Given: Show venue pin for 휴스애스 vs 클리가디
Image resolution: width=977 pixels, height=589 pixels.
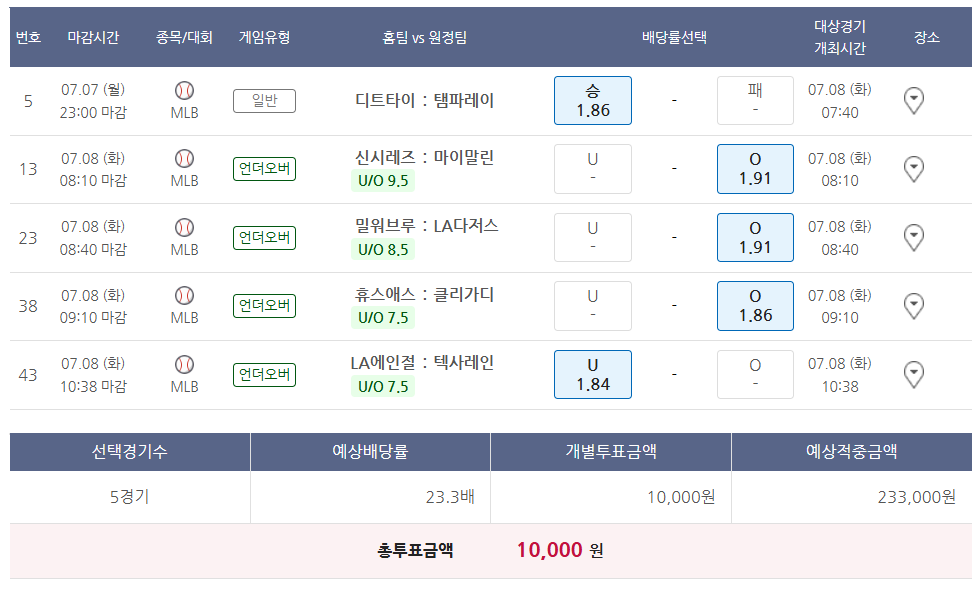Looking at the screenshot, I should point(913,305).
